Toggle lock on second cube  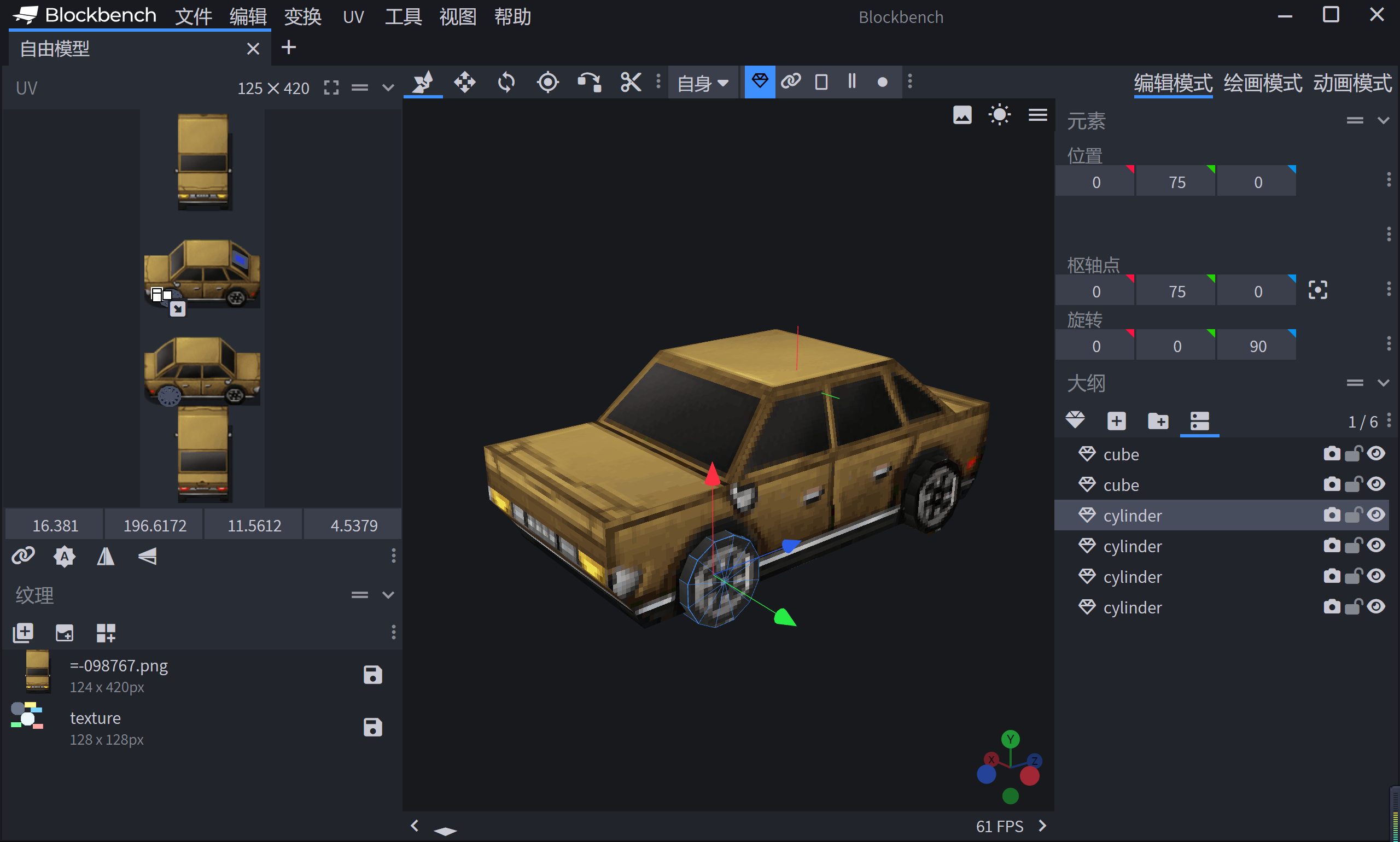1354,484
